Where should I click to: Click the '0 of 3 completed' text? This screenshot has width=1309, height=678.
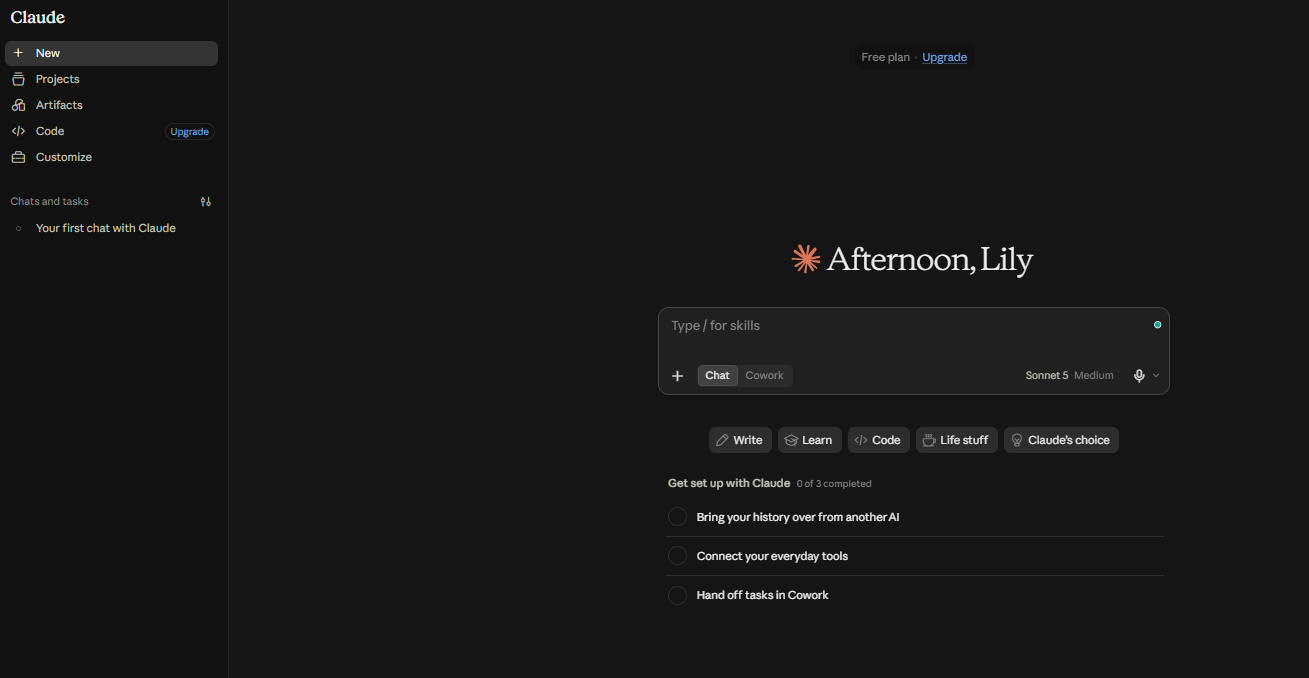coord(834,484)
